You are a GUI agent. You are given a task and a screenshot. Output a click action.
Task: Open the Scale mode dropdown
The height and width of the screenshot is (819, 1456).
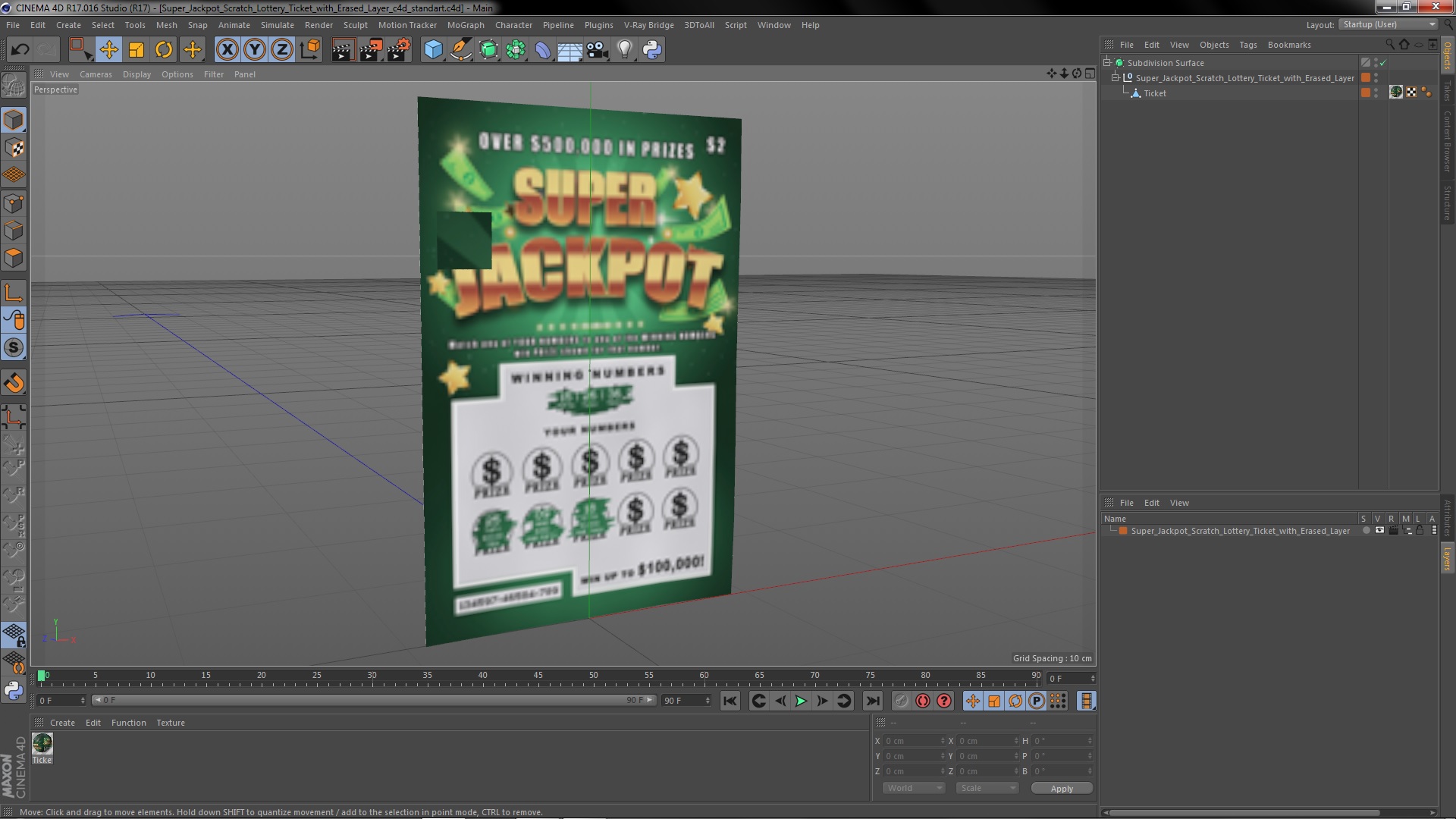pyautogui.click(x=987, y=789)
